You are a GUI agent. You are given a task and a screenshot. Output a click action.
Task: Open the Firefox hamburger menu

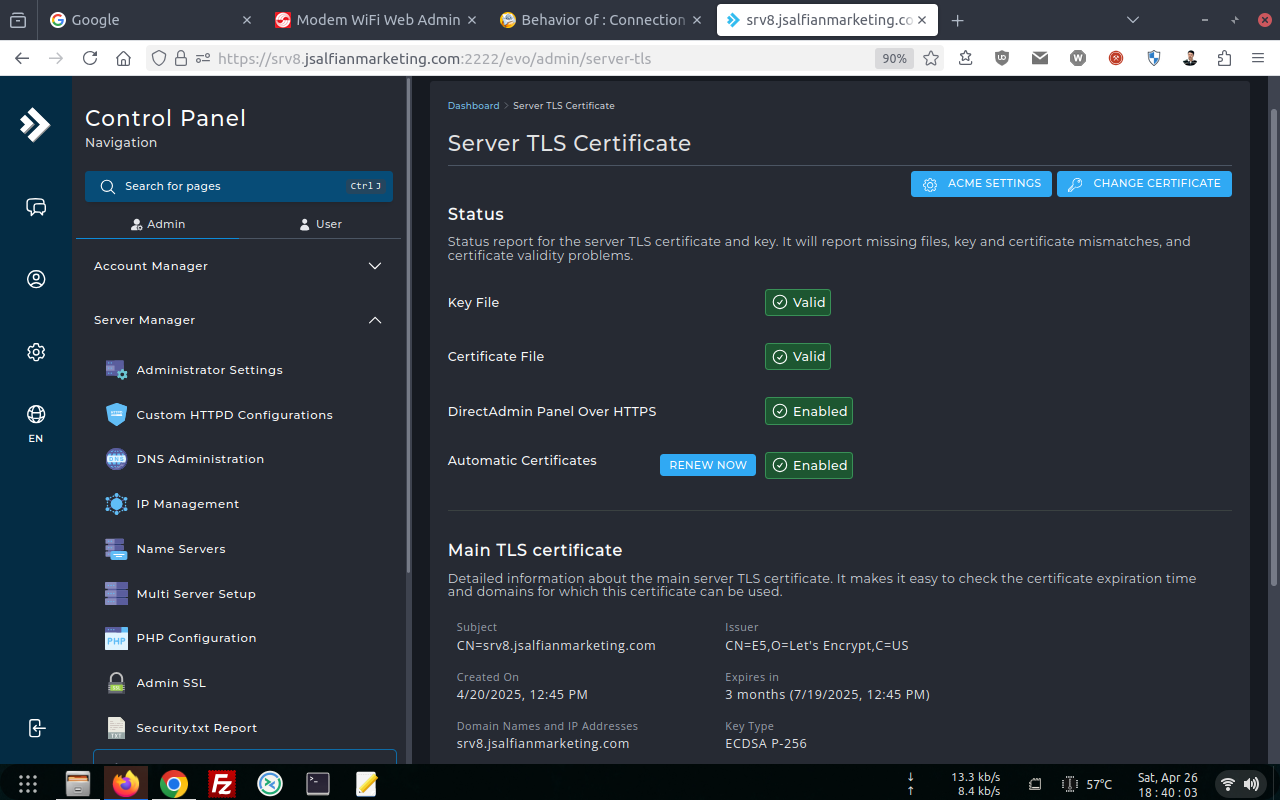(1258, 58)
